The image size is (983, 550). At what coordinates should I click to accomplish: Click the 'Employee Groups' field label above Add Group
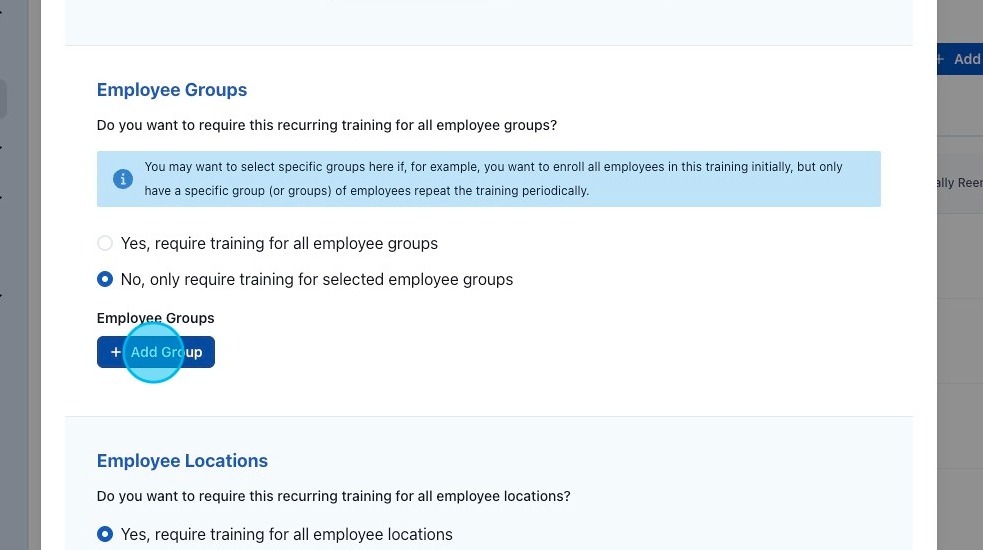(155, 318)
